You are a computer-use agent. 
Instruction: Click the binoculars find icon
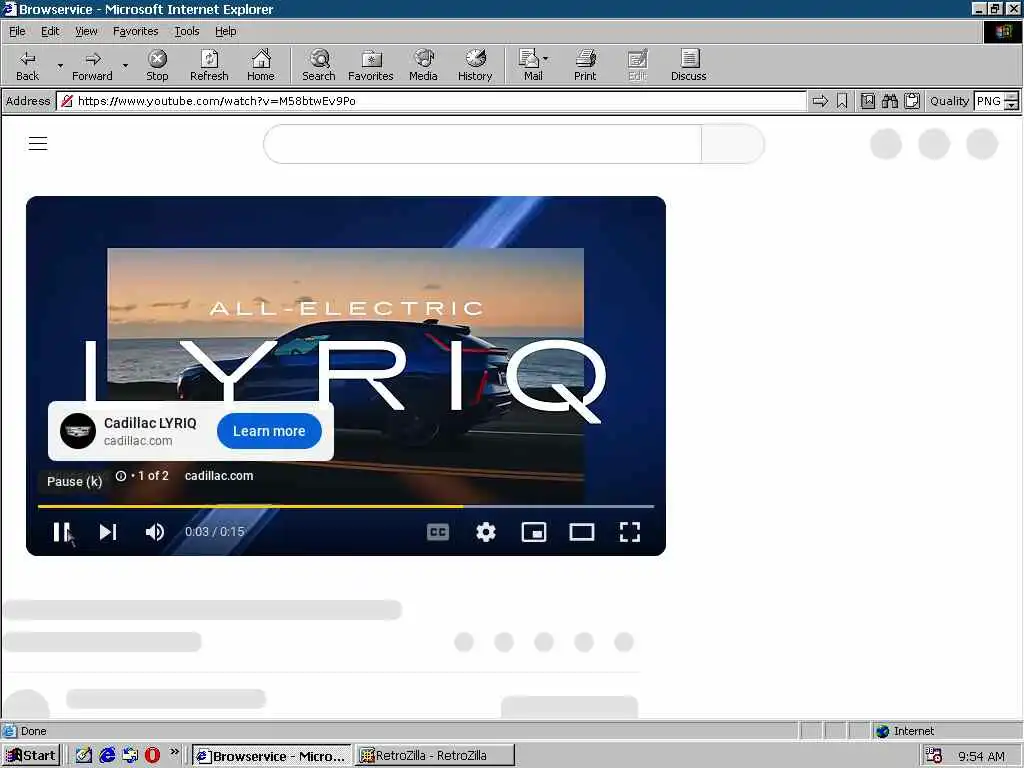tap(889, 101)
